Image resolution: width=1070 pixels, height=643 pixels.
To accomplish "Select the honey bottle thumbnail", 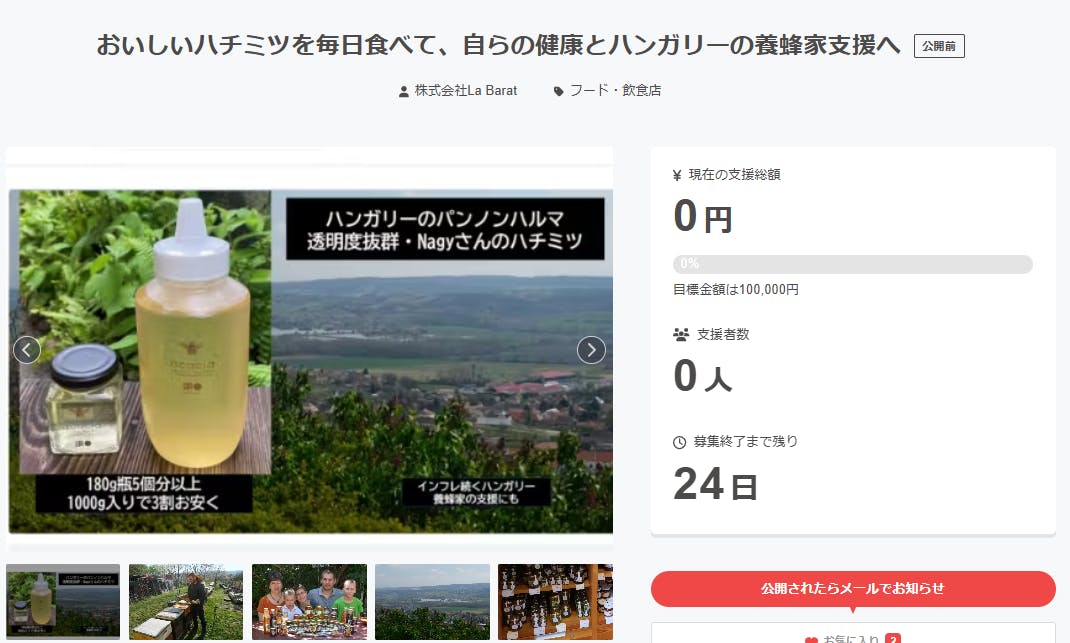I will (x=63, y=602).
